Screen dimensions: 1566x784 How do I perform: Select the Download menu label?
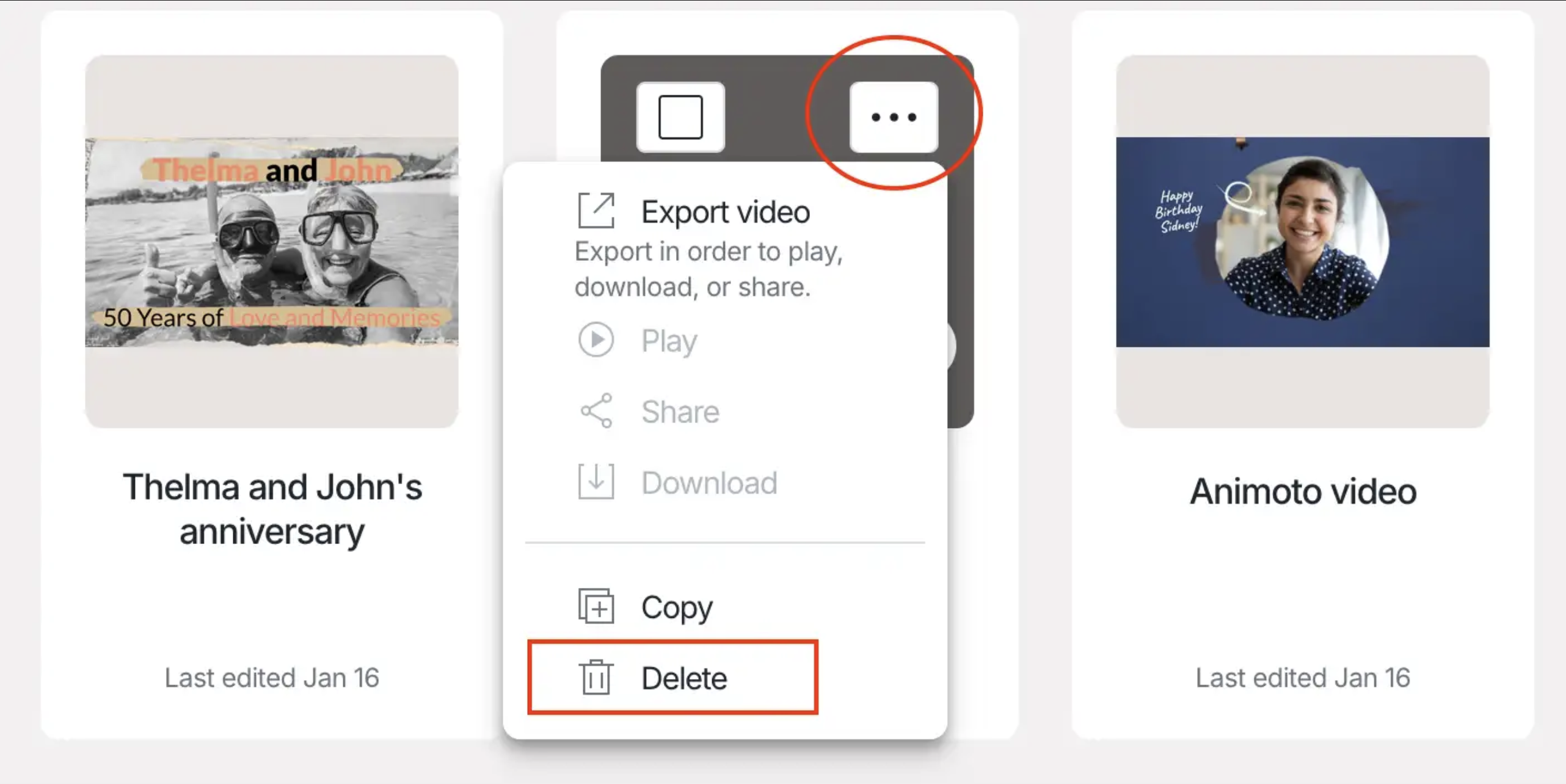point(709,483)
